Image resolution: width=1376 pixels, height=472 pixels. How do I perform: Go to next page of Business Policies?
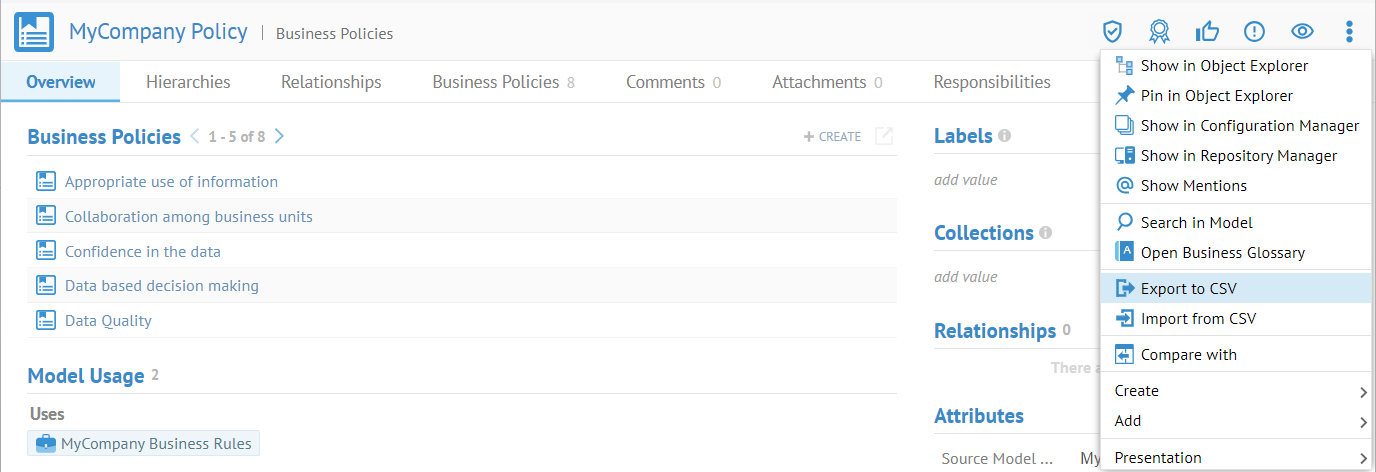280,136
